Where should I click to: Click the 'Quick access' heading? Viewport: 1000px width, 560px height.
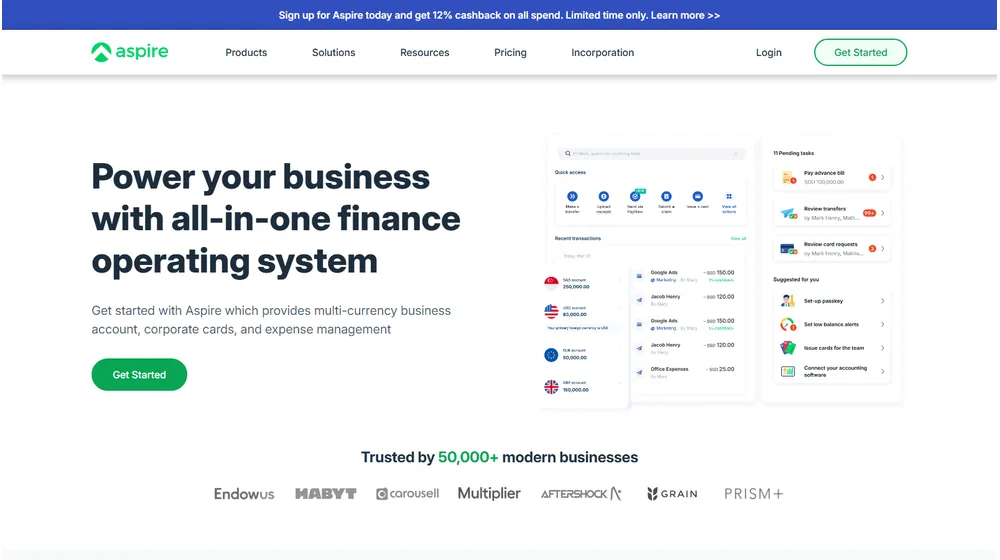pos(570,172)
